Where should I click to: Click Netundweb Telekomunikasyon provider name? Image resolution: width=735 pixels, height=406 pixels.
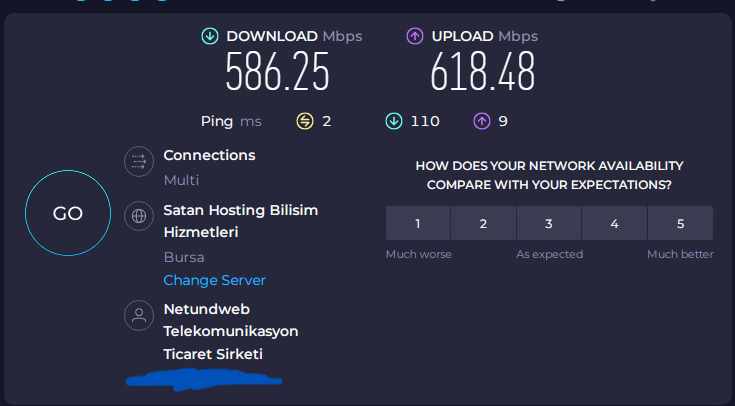click(x=231, y=331)
